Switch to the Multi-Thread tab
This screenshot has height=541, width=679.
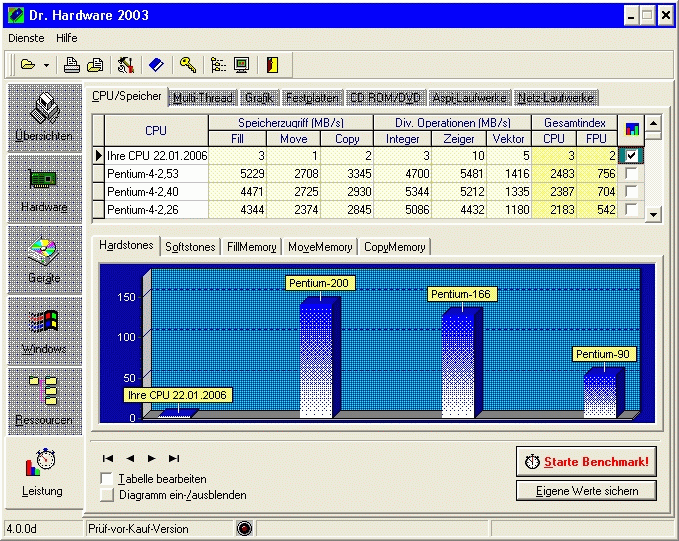click(x=203, y=98)
